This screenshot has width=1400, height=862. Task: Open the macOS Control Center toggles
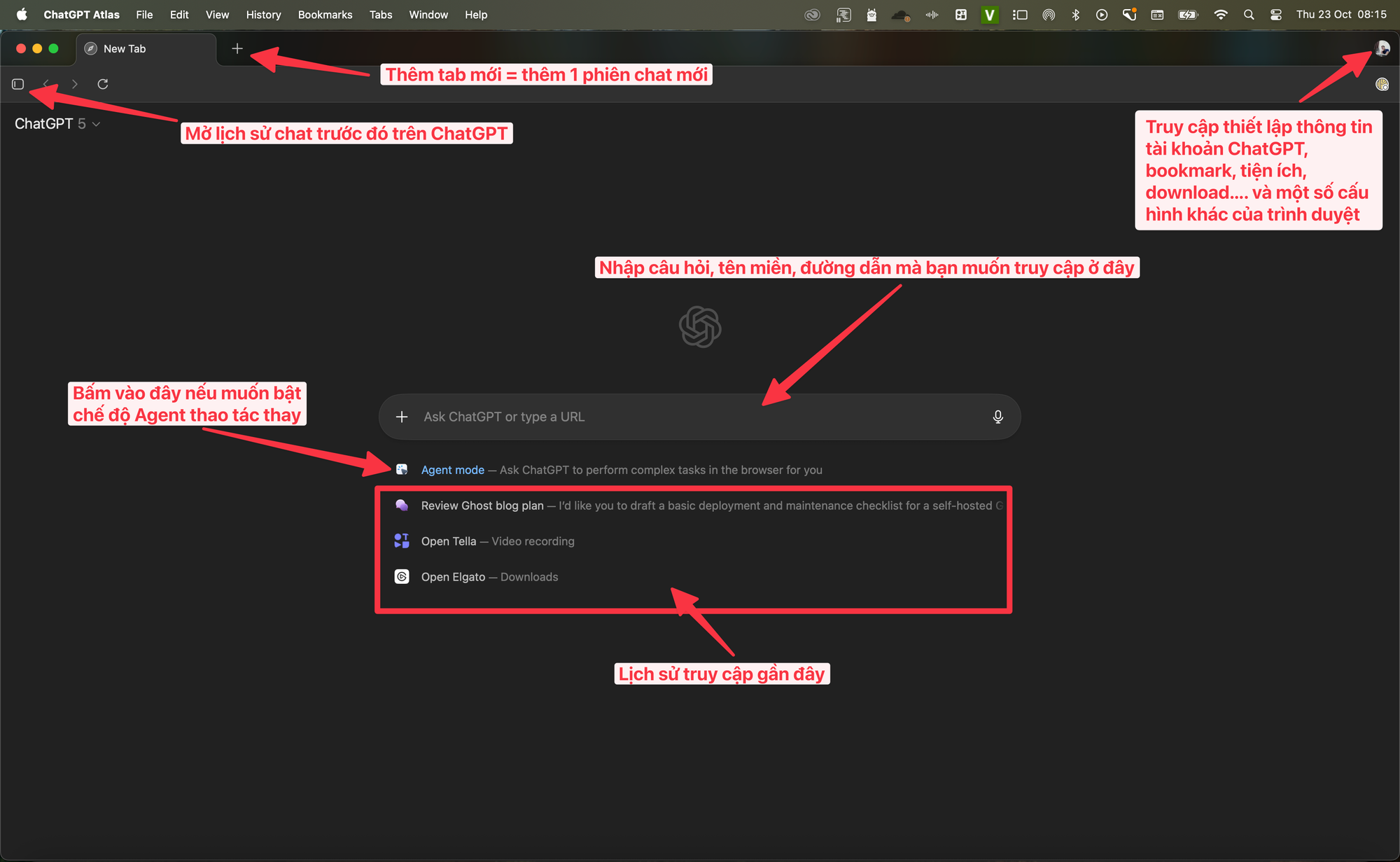tap(1276, 15)
